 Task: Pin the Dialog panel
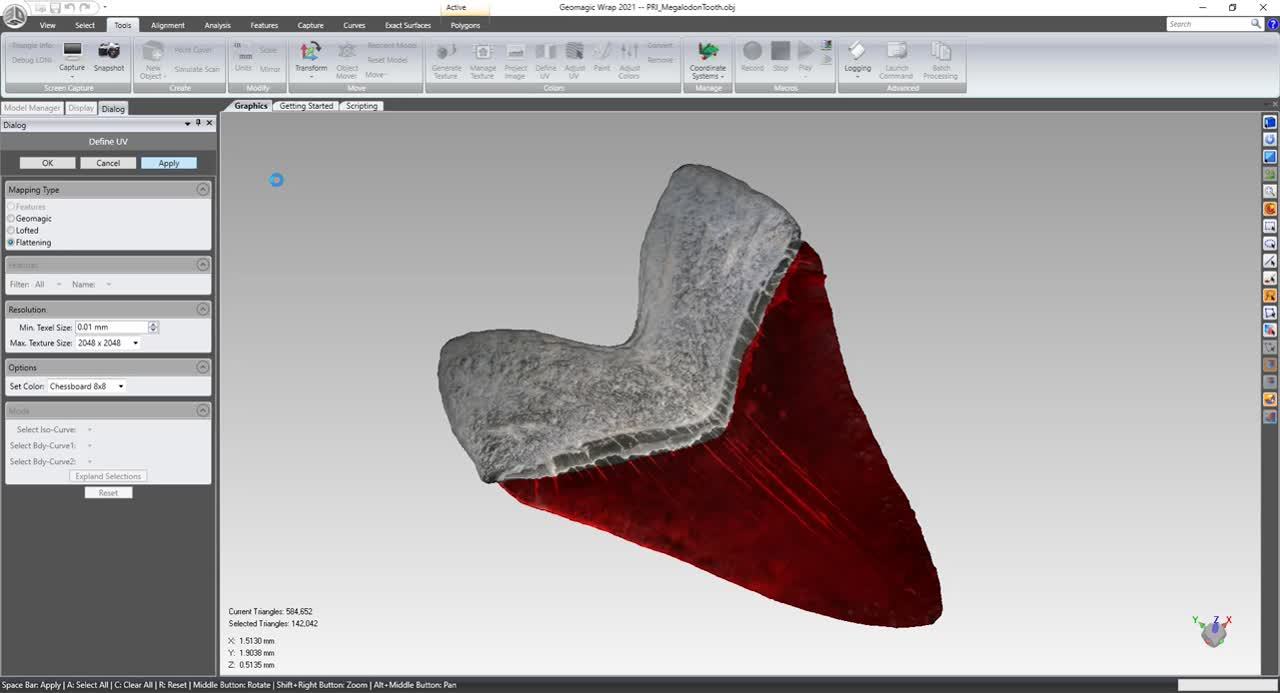[198, 123]
